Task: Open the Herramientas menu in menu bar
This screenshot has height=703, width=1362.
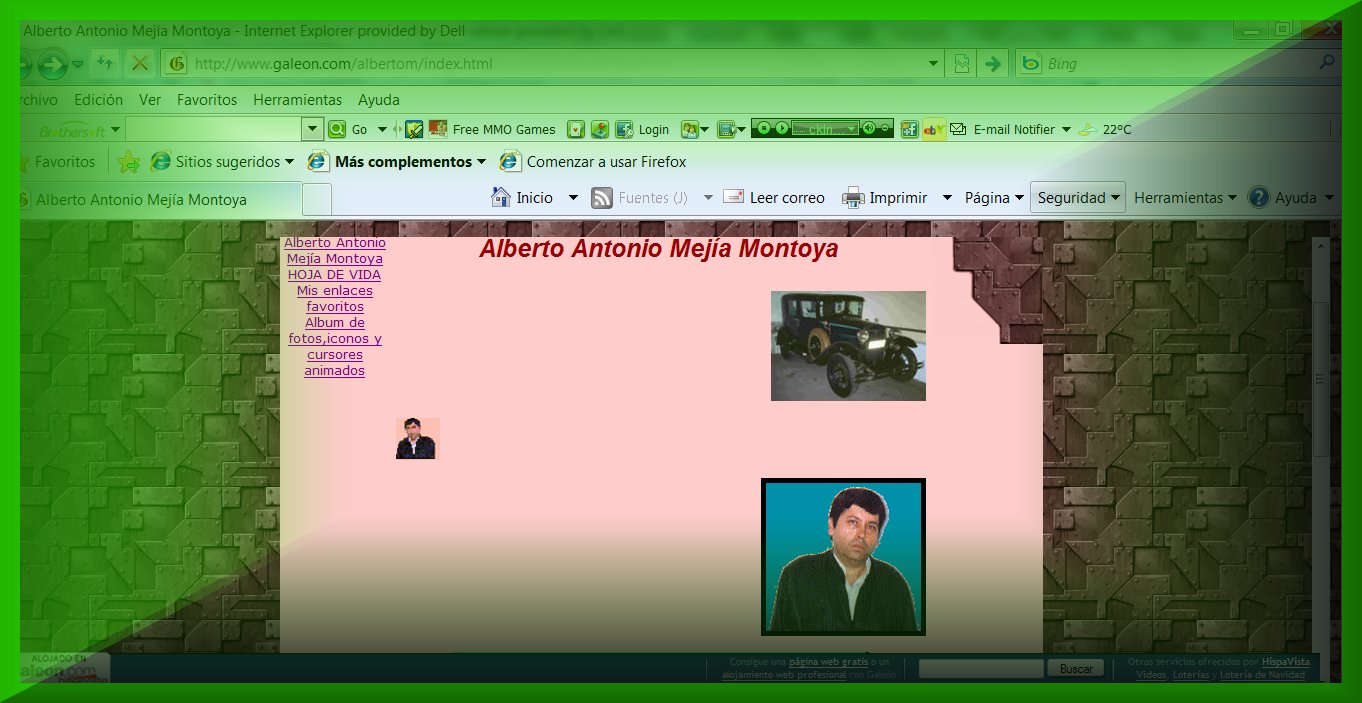Action: 297,100
